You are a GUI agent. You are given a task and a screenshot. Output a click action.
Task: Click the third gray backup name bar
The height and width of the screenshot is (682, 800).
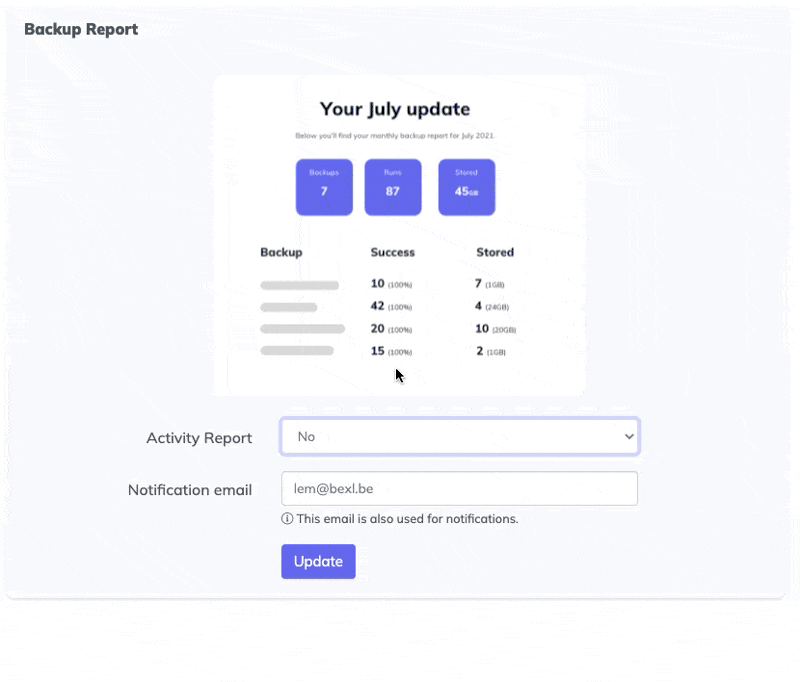(x=302, y=329)
